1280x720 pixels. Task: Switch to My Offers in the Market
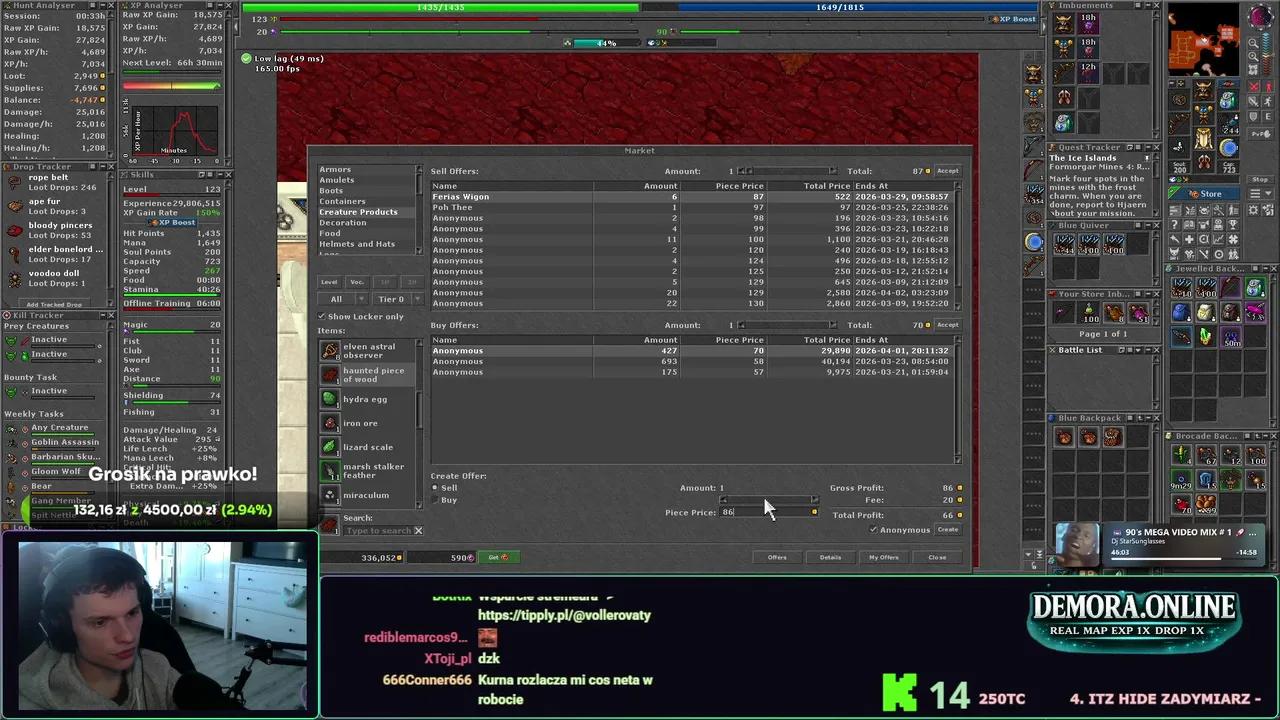(883, 557)
